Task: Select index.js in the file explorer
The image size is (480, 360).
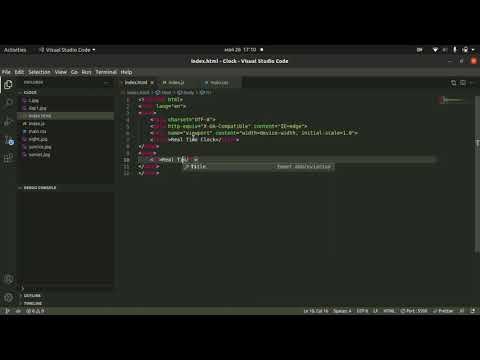Action: pyautogui.click(x=66, y=124)
